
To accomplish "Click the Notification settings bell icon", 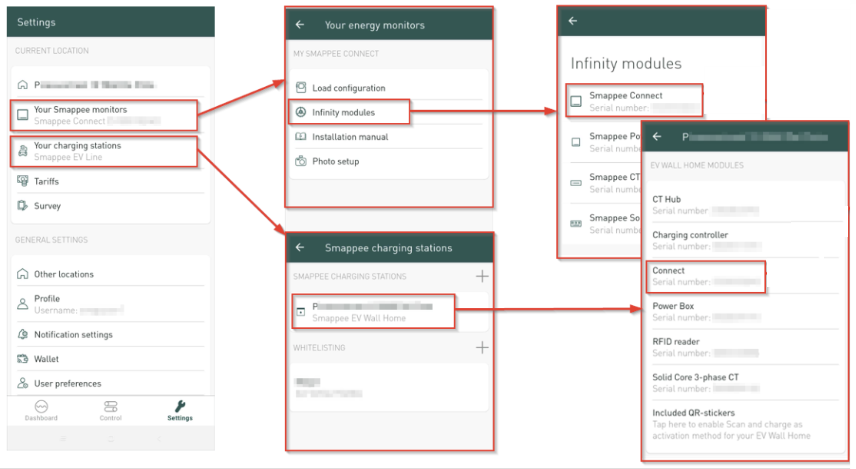I will point(22,334).
